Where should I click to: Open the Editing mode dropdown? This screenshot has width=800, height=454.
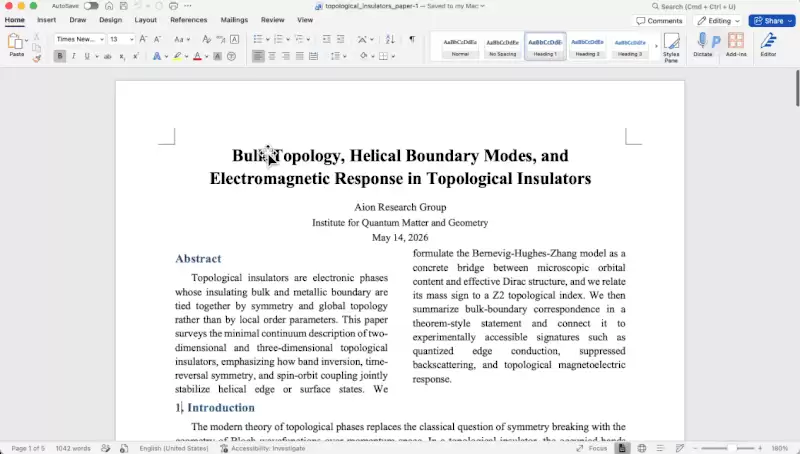718,21
